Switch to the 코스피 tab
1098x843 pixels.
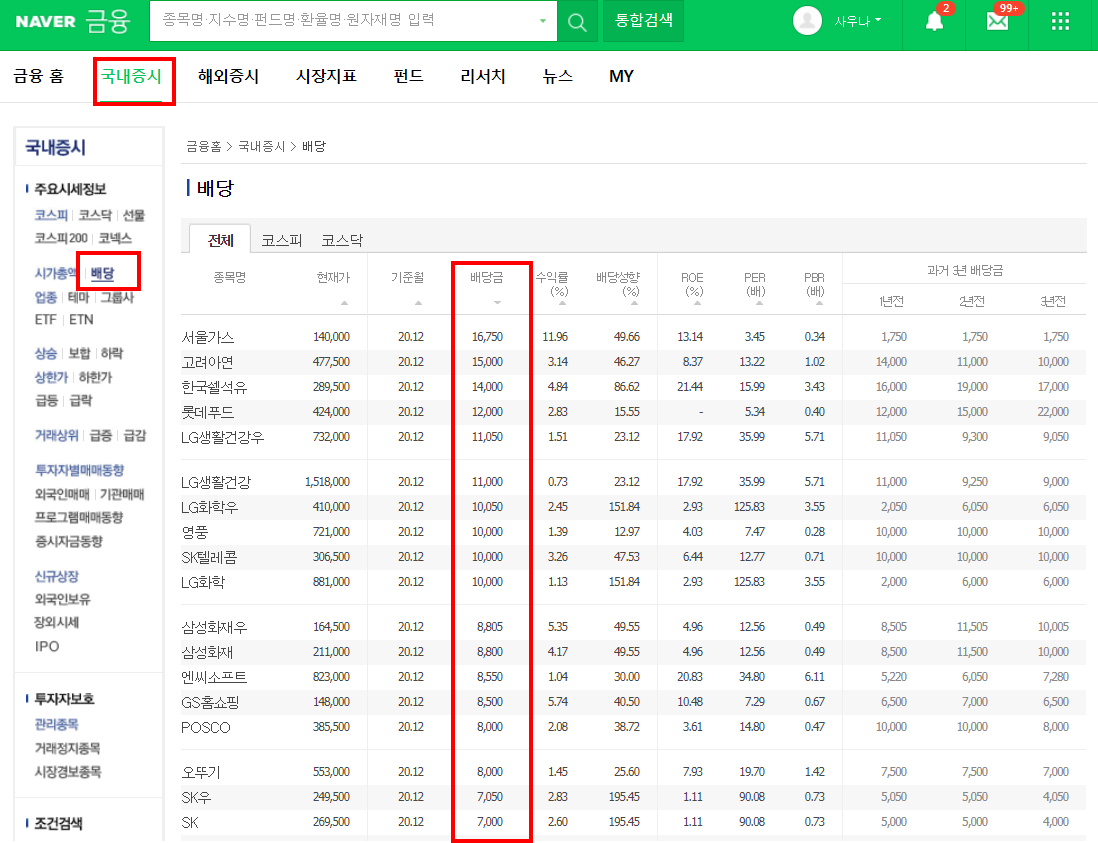pos(282,240)
